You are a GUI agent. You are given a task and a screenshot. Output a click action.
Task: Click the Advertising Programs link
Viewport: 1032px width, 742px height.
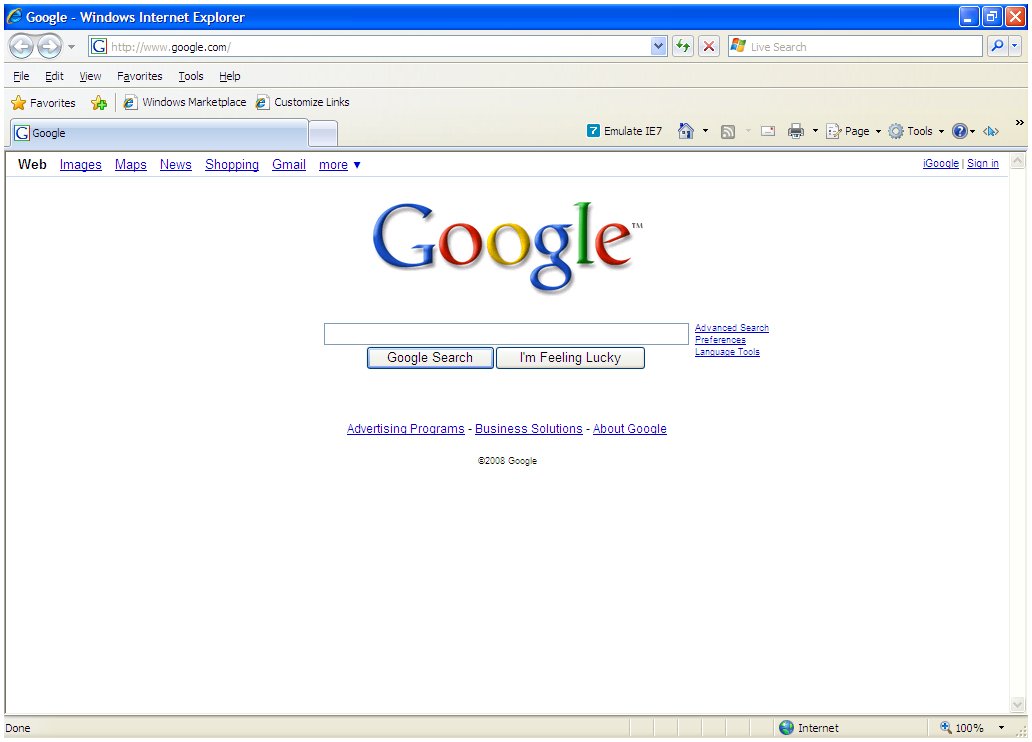coord(405,429)
